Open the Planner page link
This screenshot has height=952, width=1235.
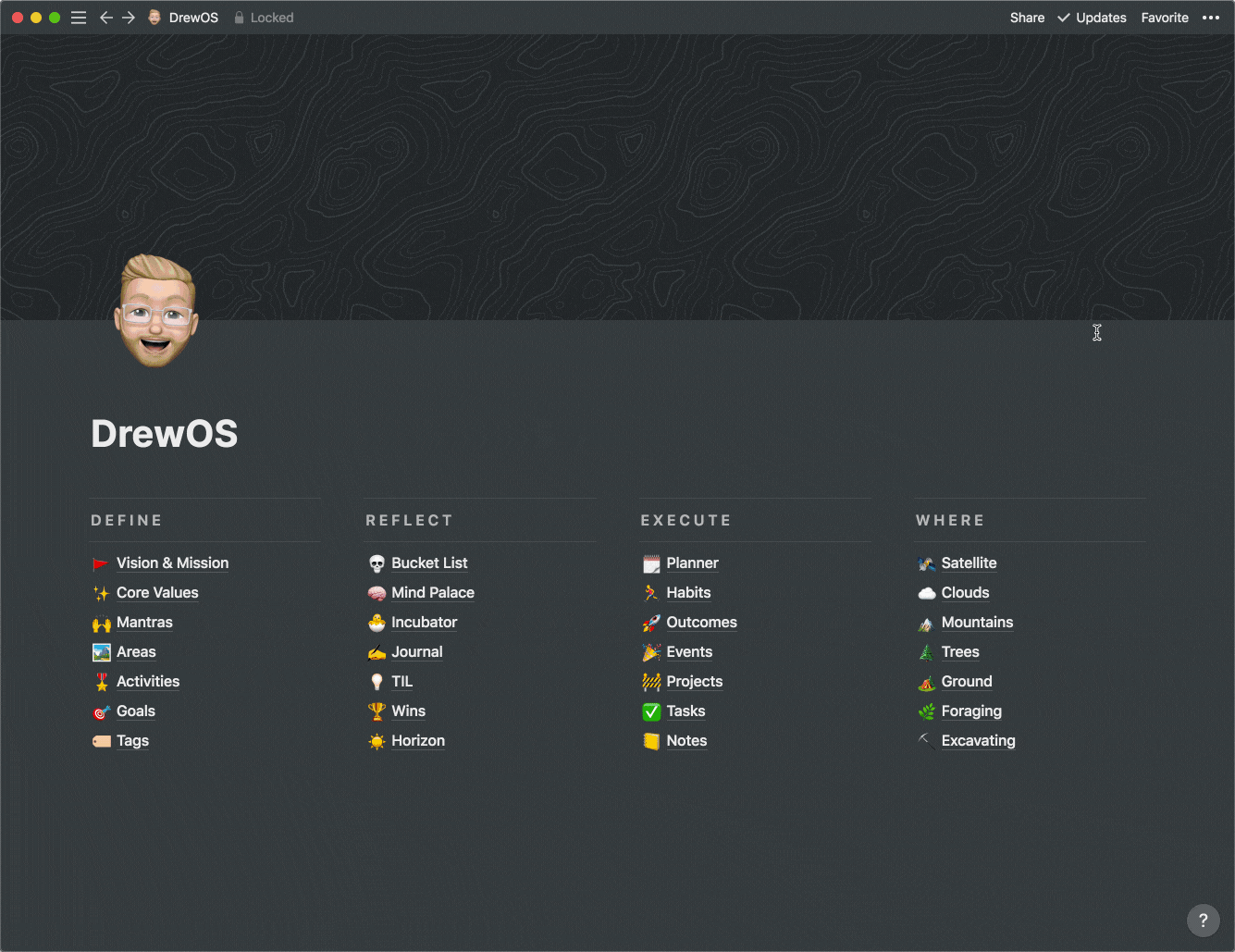692,563
